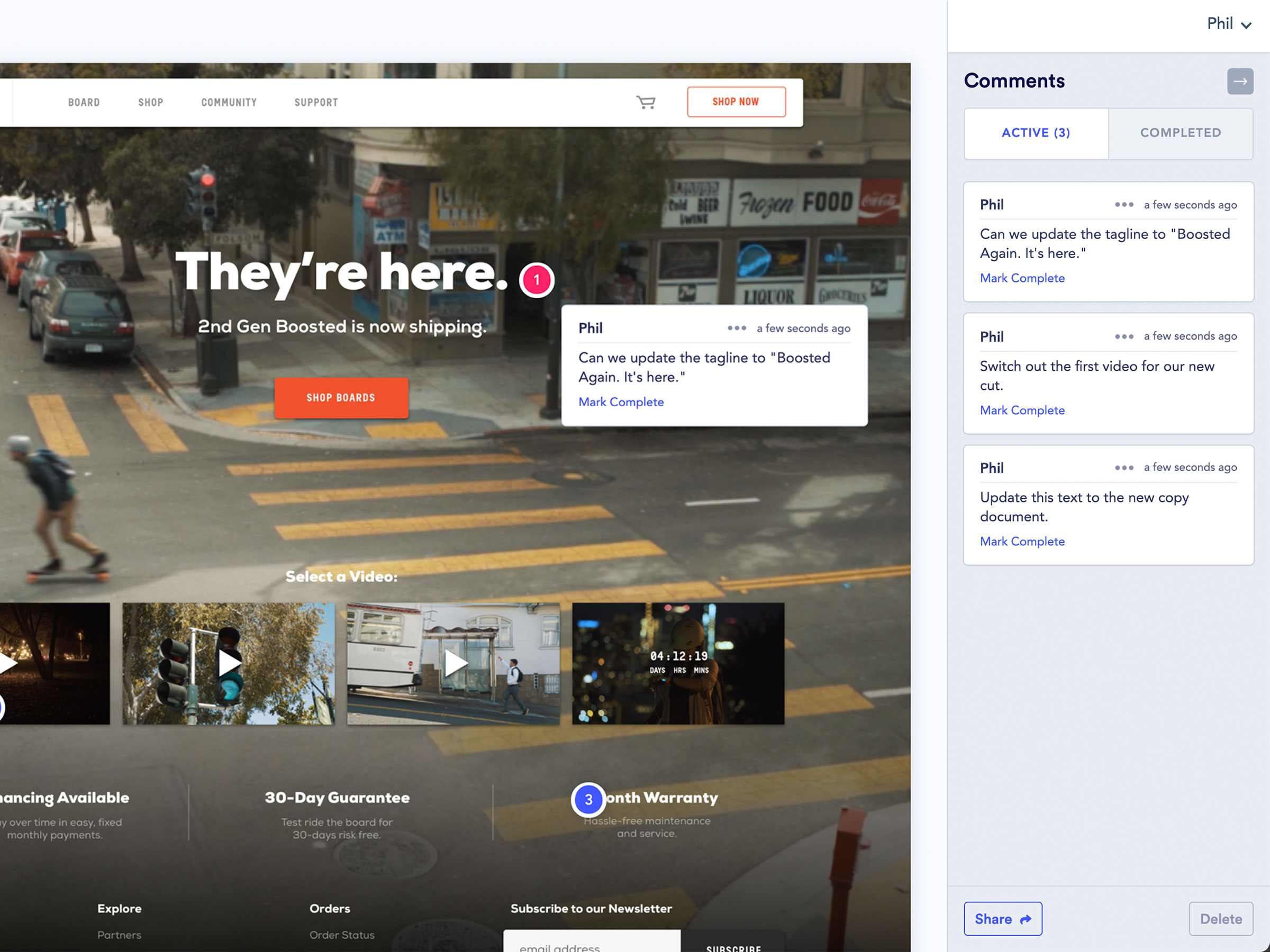Viewport: 1270px width, 952px height.
Task: Open options dots for tagline comment in sidebar
Action: point(1124,205)
